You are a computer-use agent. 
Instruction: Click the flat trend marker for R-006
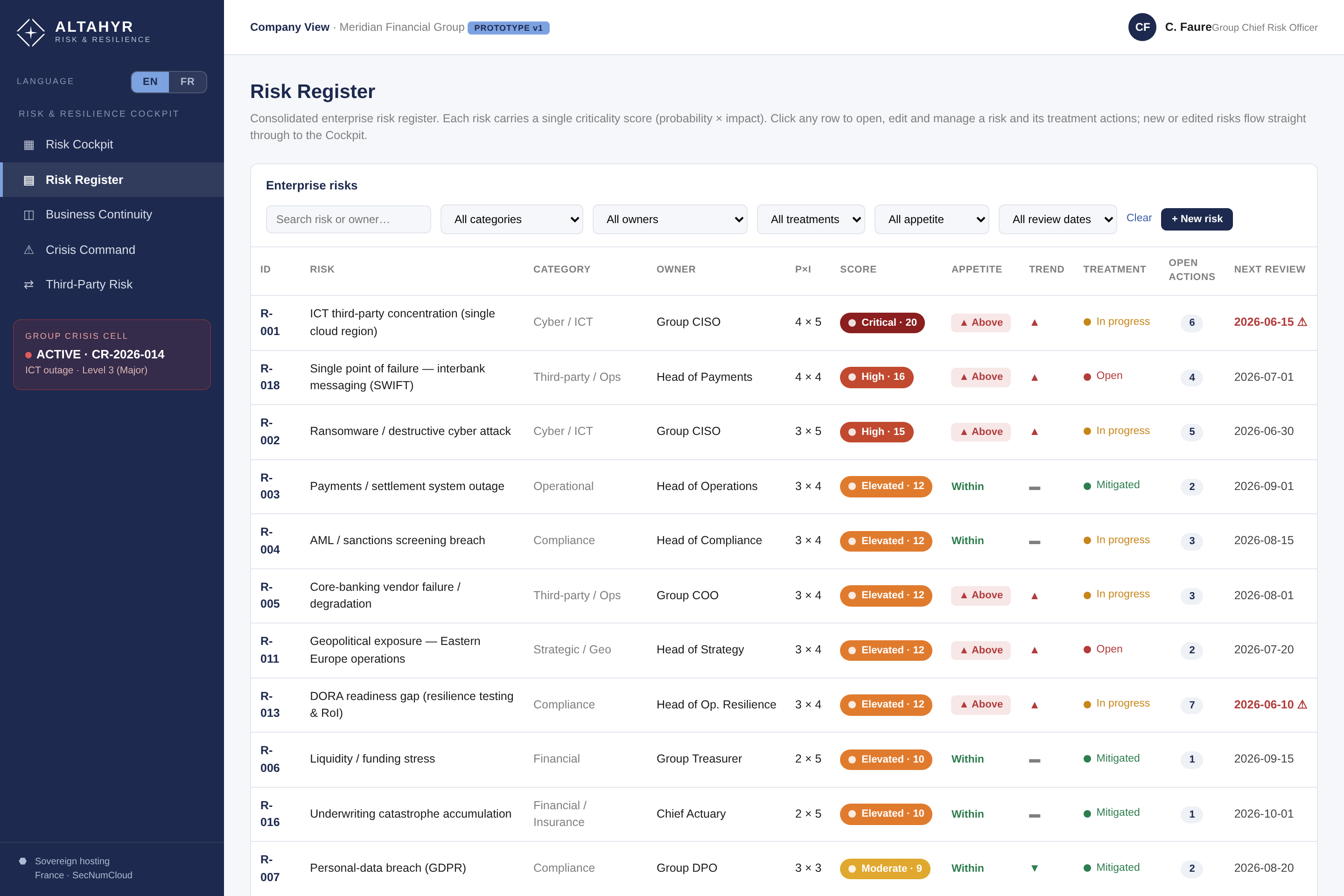pyautogui.click(x=1034, y=761)
